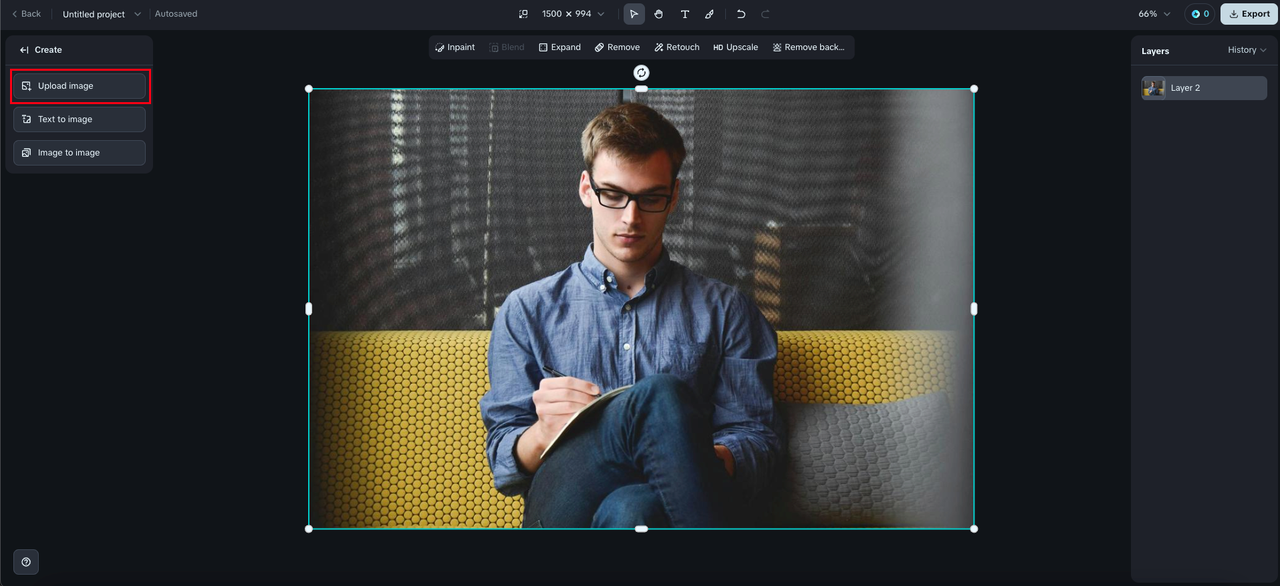1280x586 pixels.
Task: Click the bottom-right corner resize handle
Action: pos(974,529)
